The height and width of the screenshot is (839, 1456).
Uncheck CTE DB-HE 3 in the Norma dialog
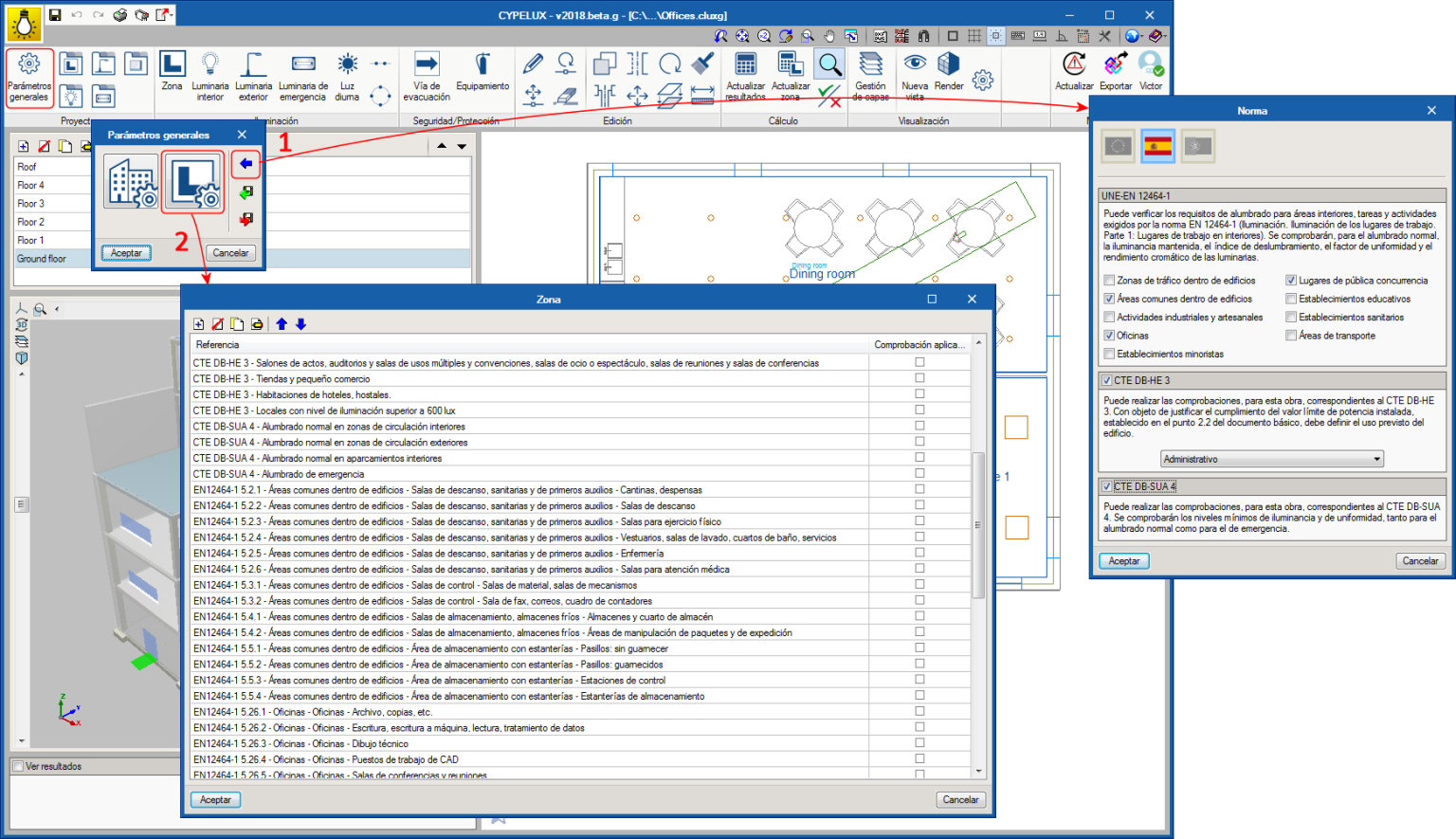tap(1106, 379)
